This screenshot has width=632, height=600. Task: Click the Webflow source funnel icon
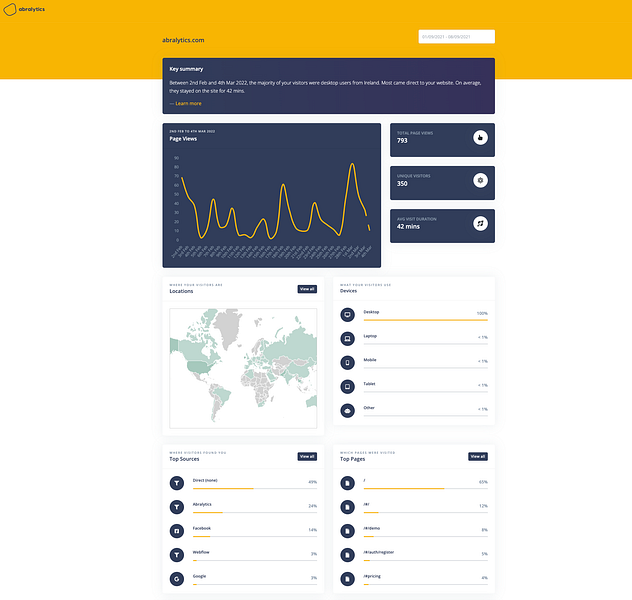click(x=177, y=555)
